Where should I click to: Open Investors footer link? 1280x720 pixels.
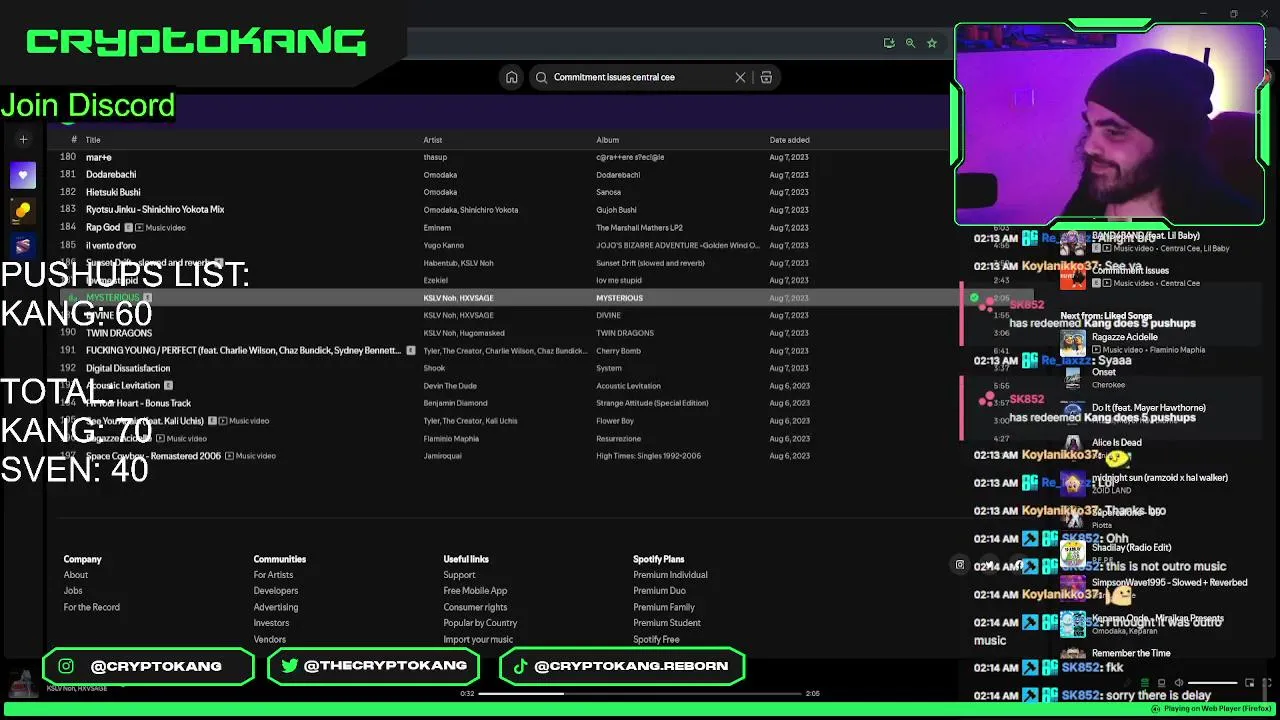(271, 623)
